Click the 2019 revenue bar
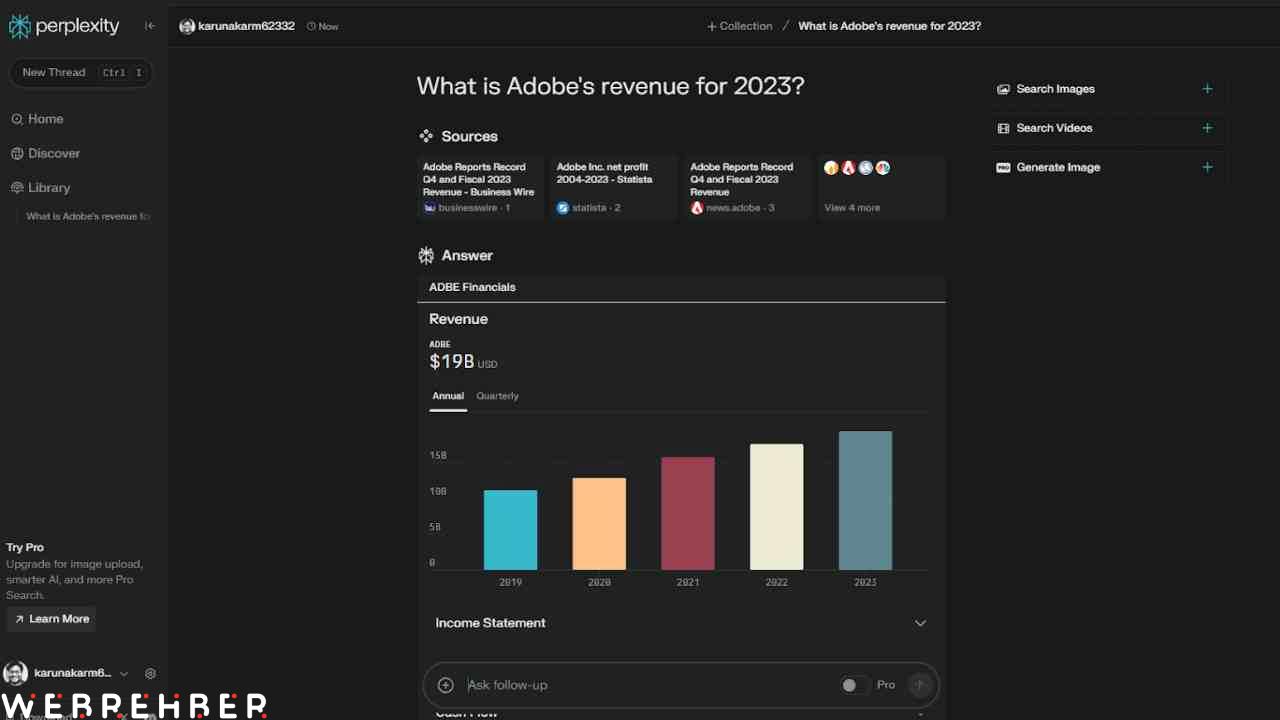 [510, 530]
